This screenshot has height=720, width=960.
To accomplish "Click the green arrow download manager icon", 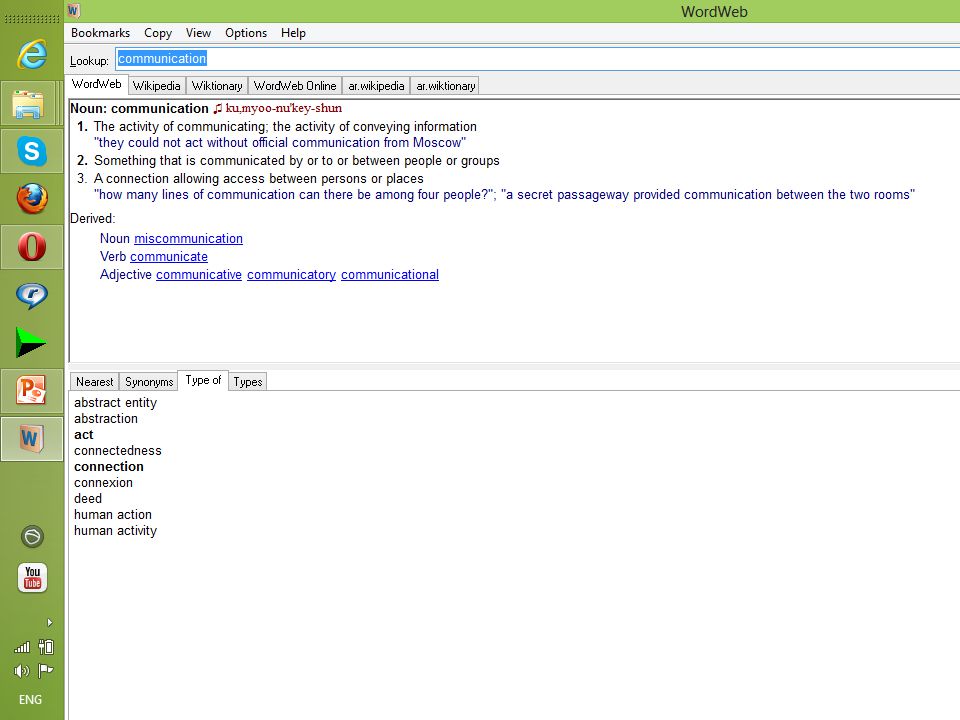I will click(31, 342).
